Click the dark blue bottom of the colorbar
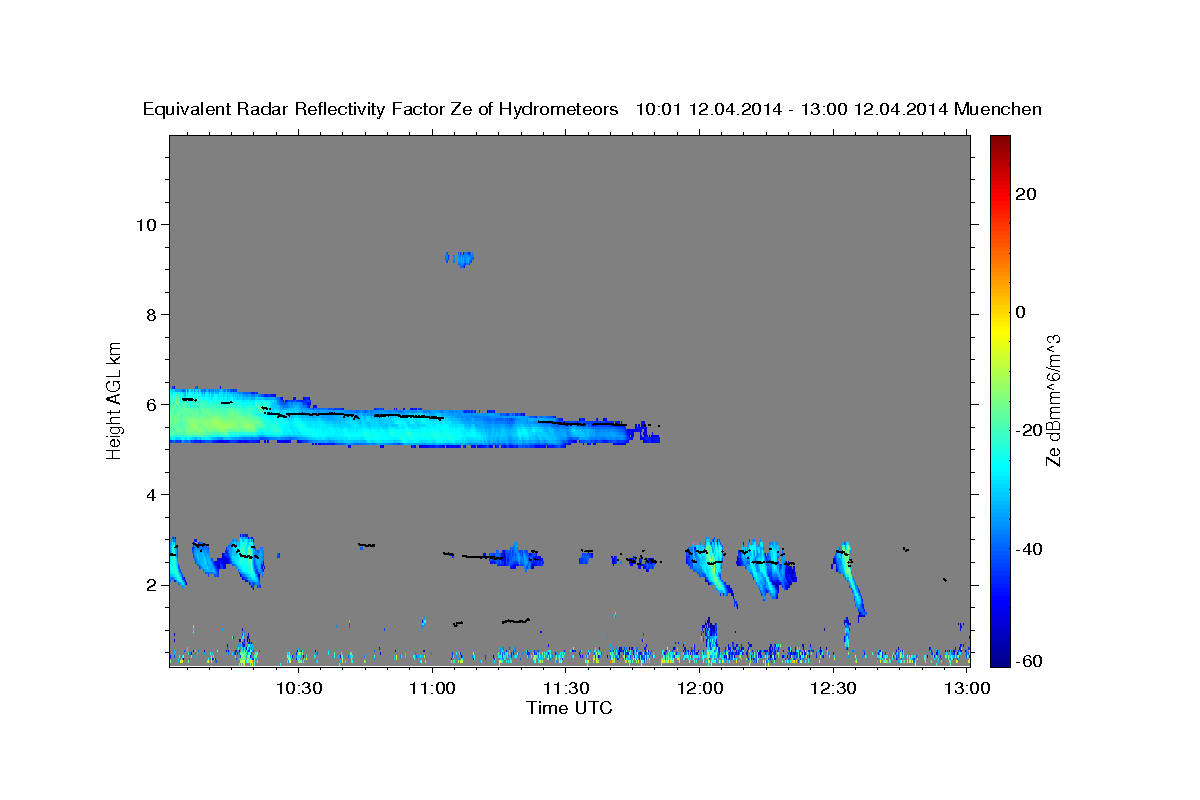The image size is (1200, 800). pyautogui.click(x=998, y=658)
